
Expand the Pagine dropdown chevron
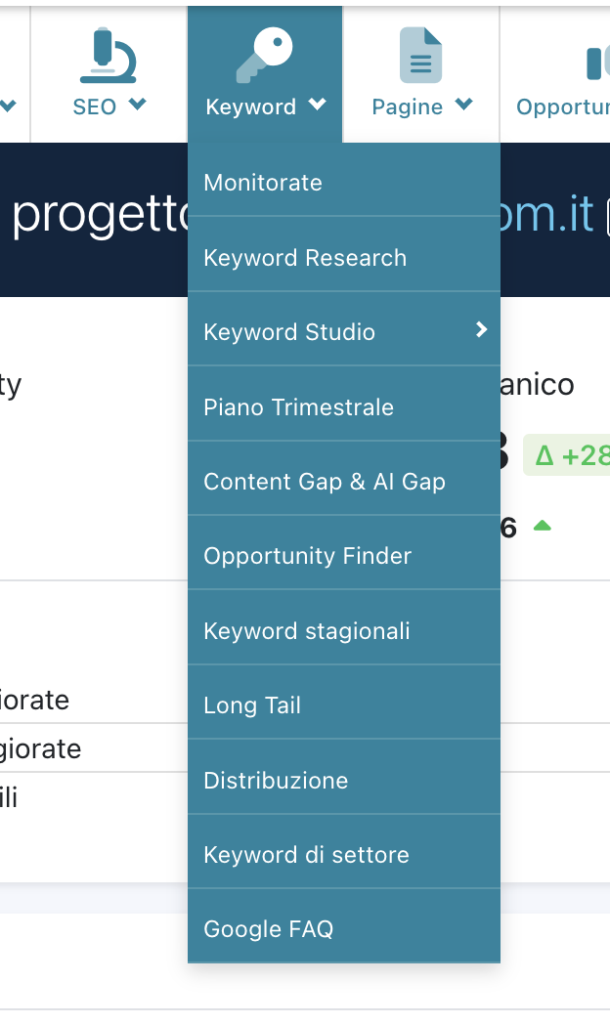tap(462, 104)
